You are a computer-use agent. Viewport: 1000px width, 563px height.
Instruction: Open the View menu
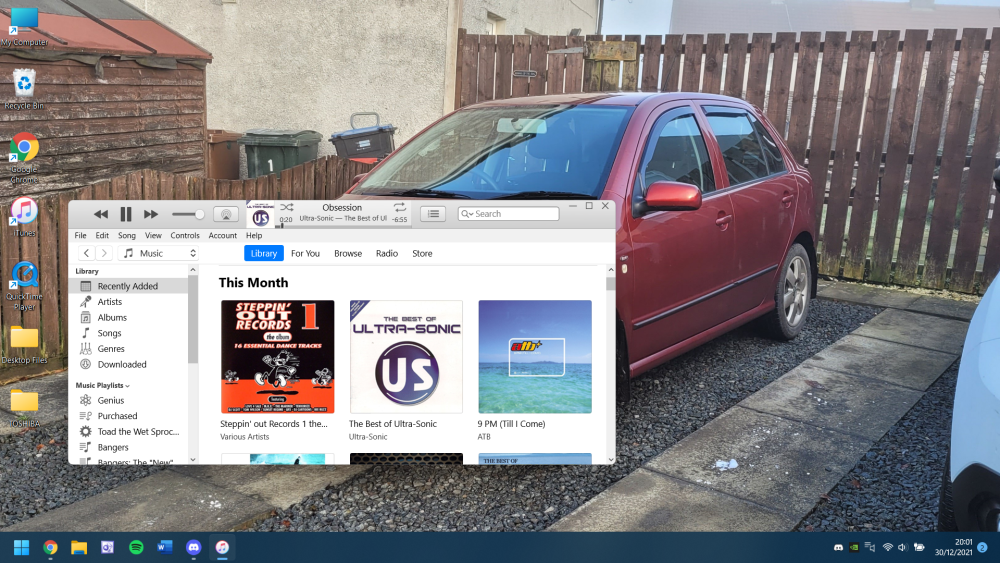(153, 235)
